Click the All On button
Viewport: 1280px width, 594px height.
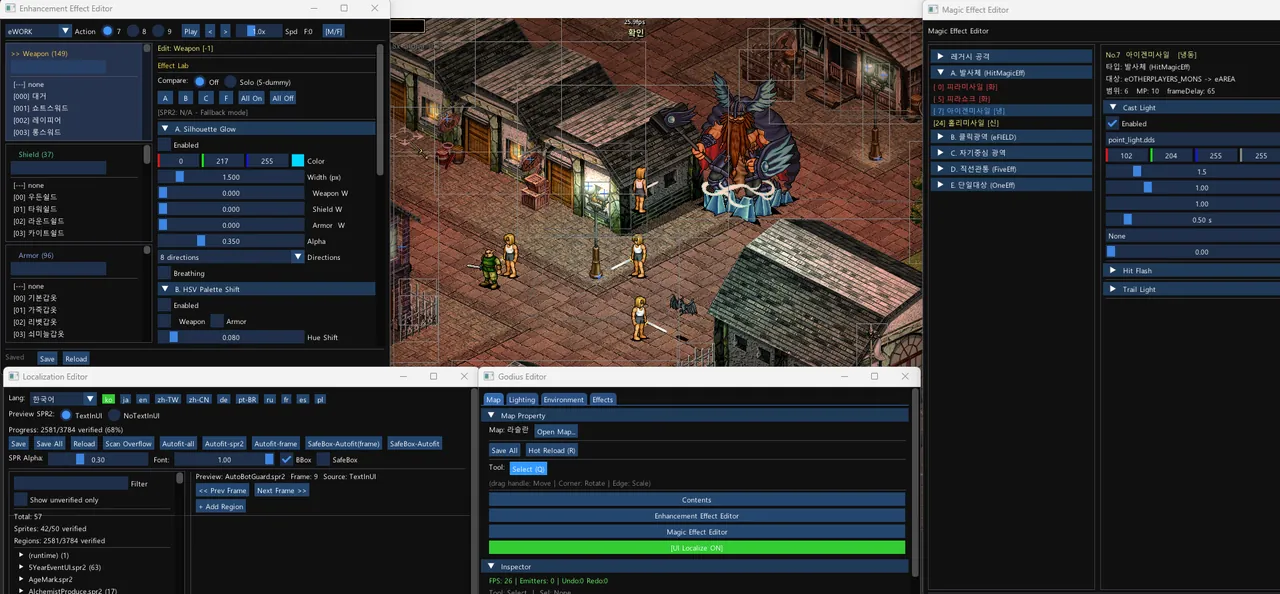point(251,98)
